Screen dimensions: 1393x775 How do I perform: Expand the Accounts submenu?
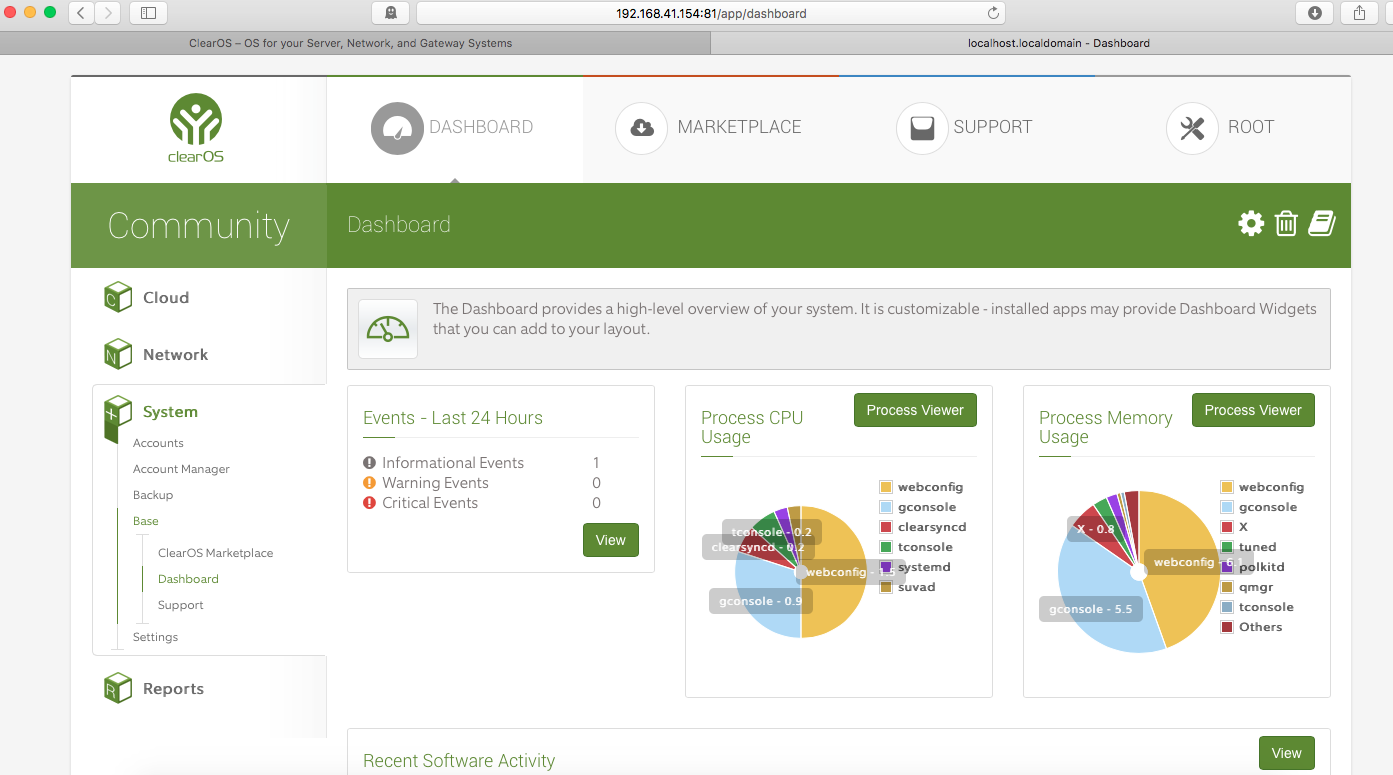[x=158, y=443]
